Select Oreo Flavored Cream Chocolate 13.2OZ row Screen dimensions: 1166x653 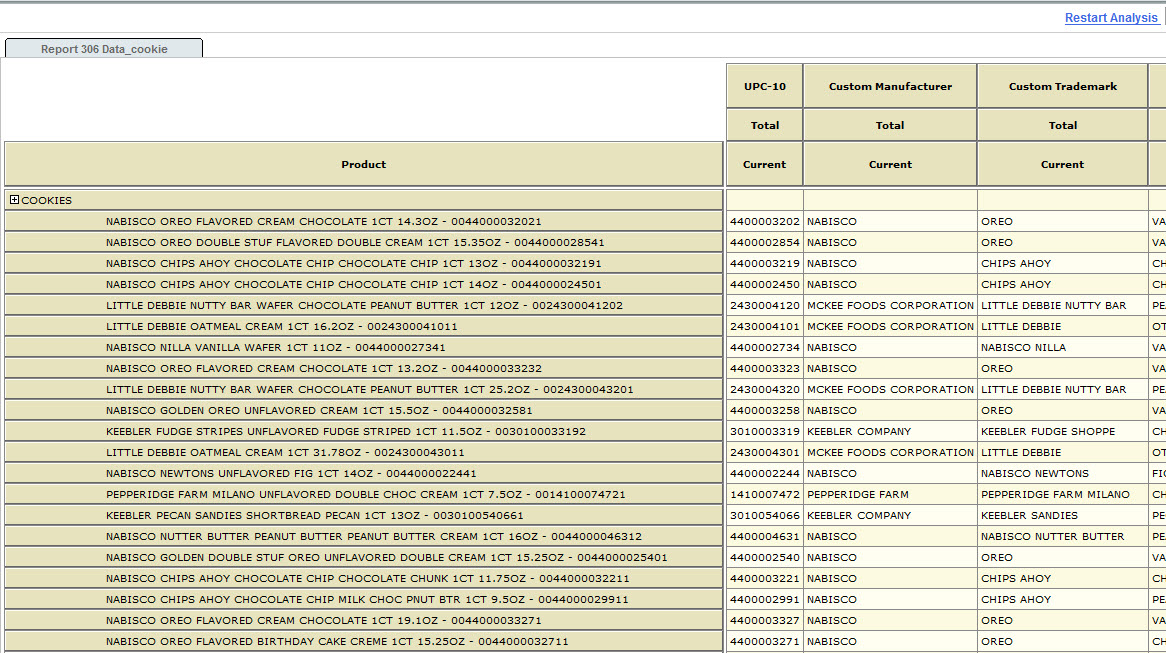click(x=364, y=368)
